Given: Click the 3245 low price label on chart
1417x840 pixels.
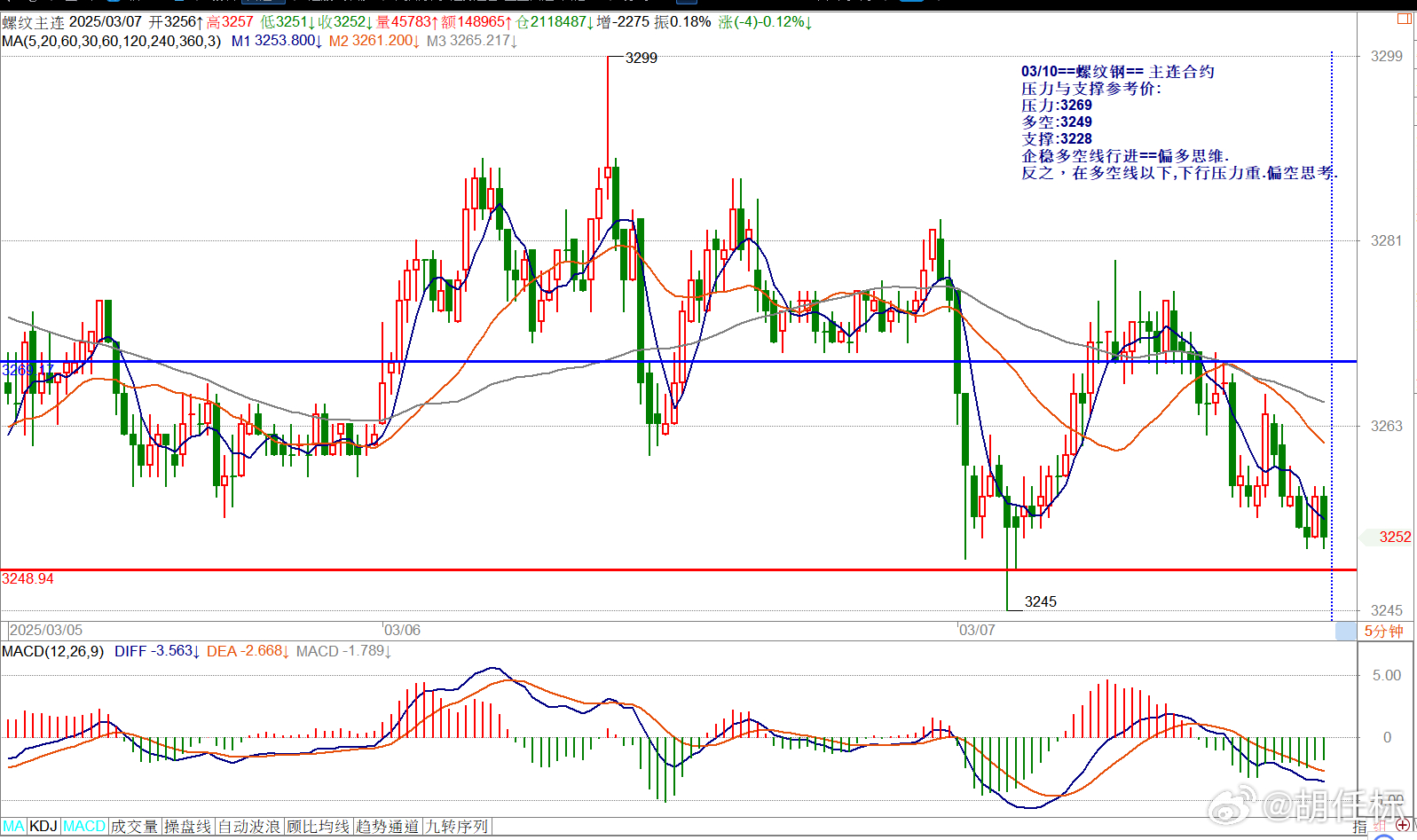Looking at the screenshot, I should point(1041,601).
